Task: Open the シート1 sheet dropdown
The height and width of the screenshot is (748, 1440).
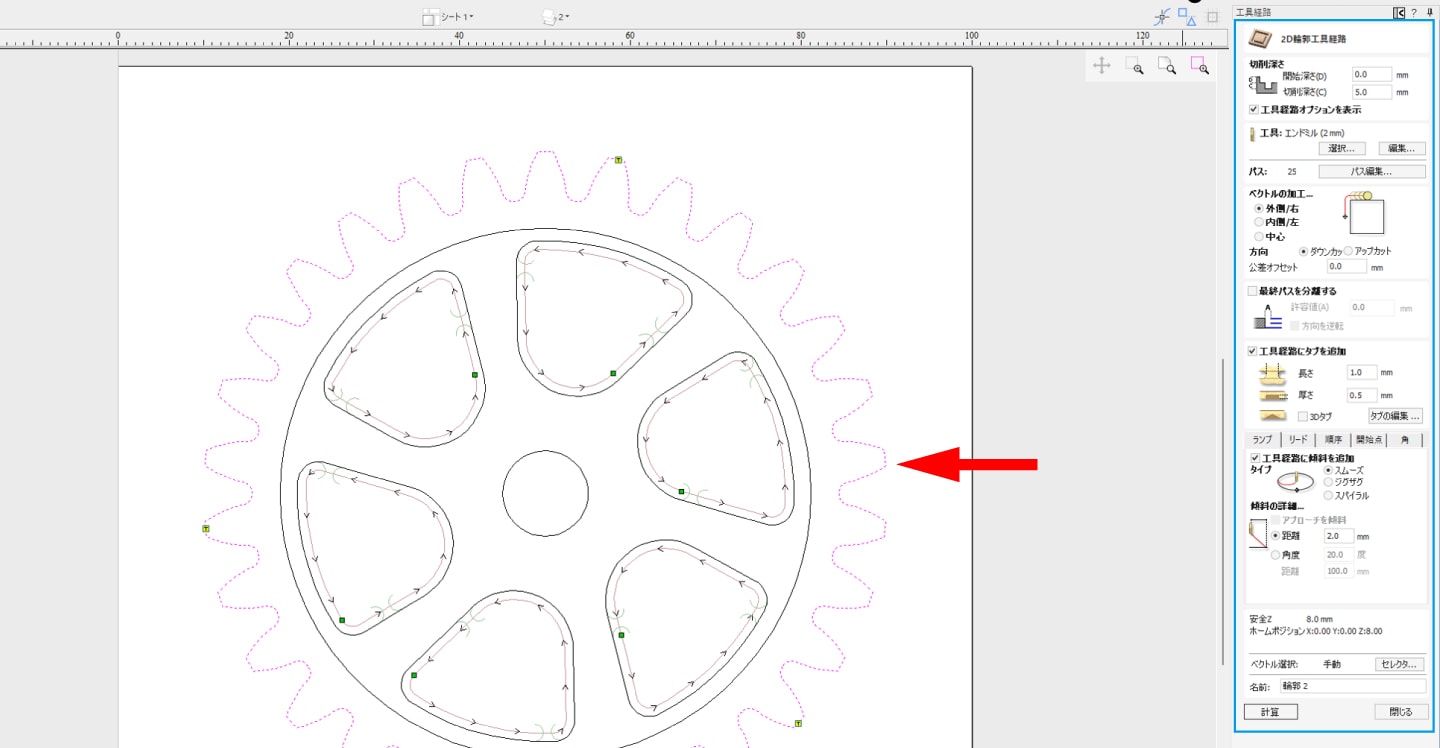Action: coord(448,17)
